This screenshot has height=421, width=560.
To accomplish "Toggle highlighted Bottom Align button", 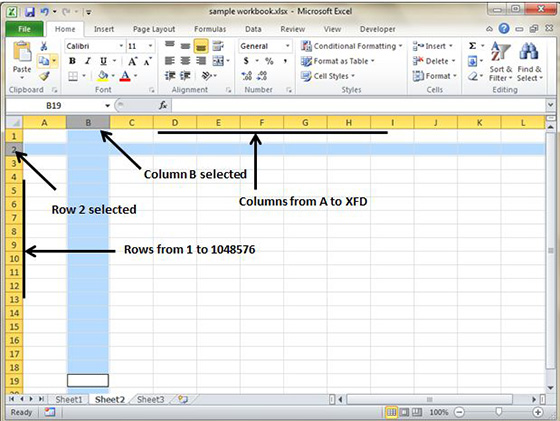I will pos(201,46).
